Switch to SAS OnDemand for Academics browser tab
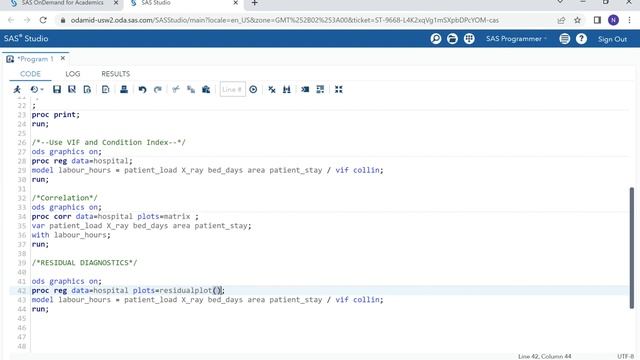The image size is (640, 360). point(63,3)
